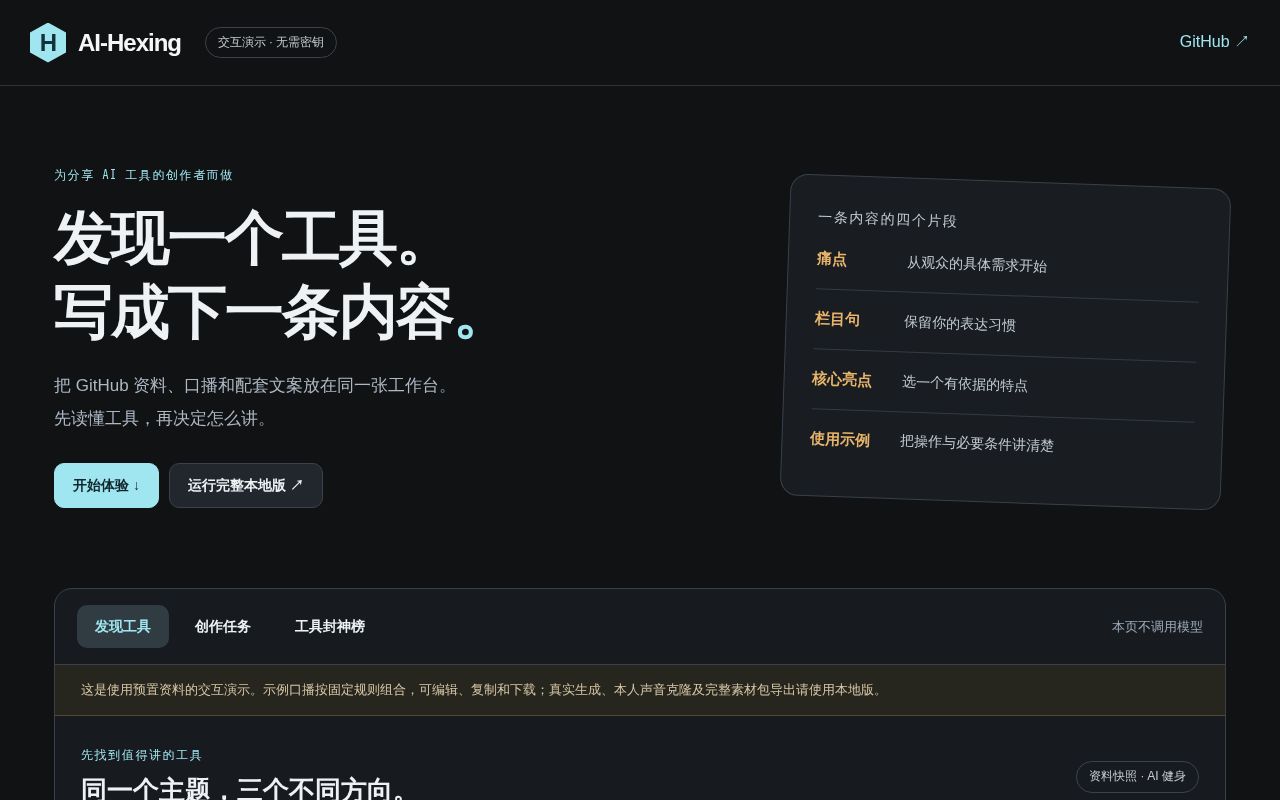The image size is (1280, 800).
Task: Open the GitHub link in the header
Action: click(1214, 42)
